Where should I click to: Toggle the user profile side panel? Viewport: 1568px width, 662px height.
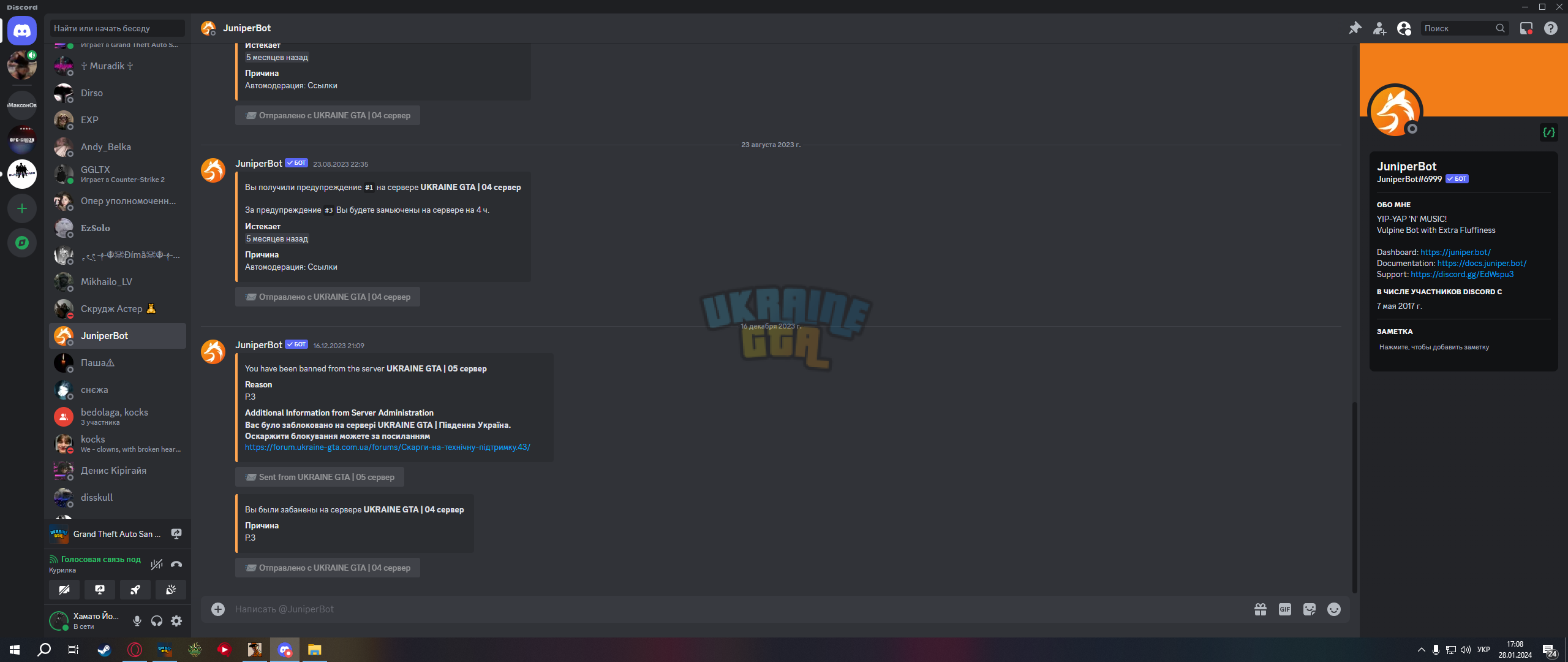click(1404, 28)
